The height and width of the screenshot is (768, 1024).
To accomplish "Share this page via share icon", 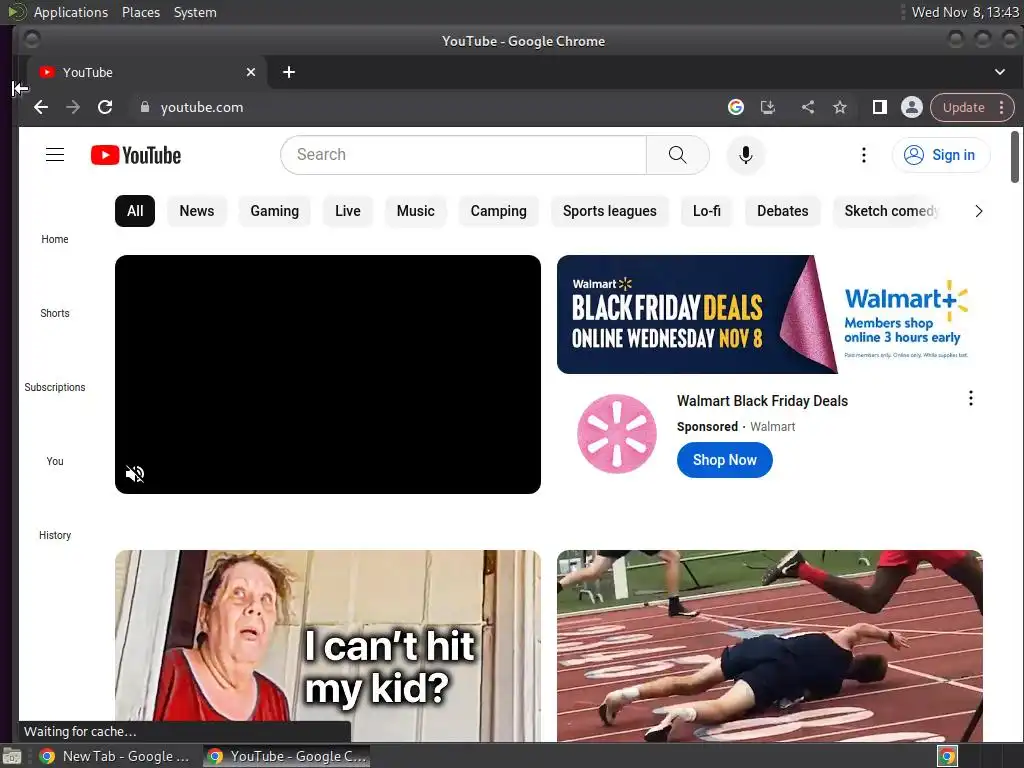I will click(808, 107).
